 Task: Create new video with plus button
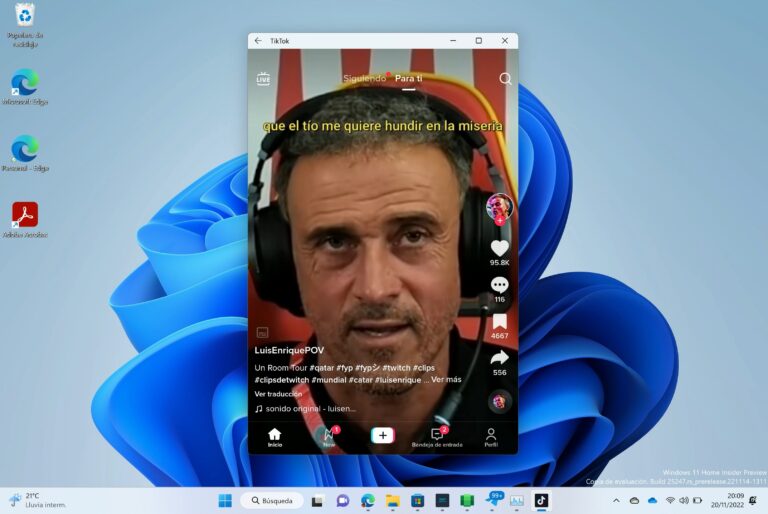point(383,435)
